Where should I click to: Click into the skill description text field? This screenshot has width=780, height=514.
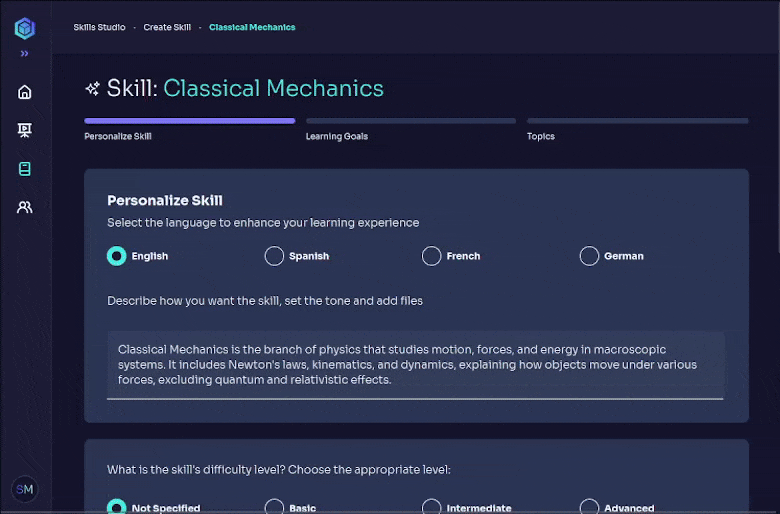[415, 365]
